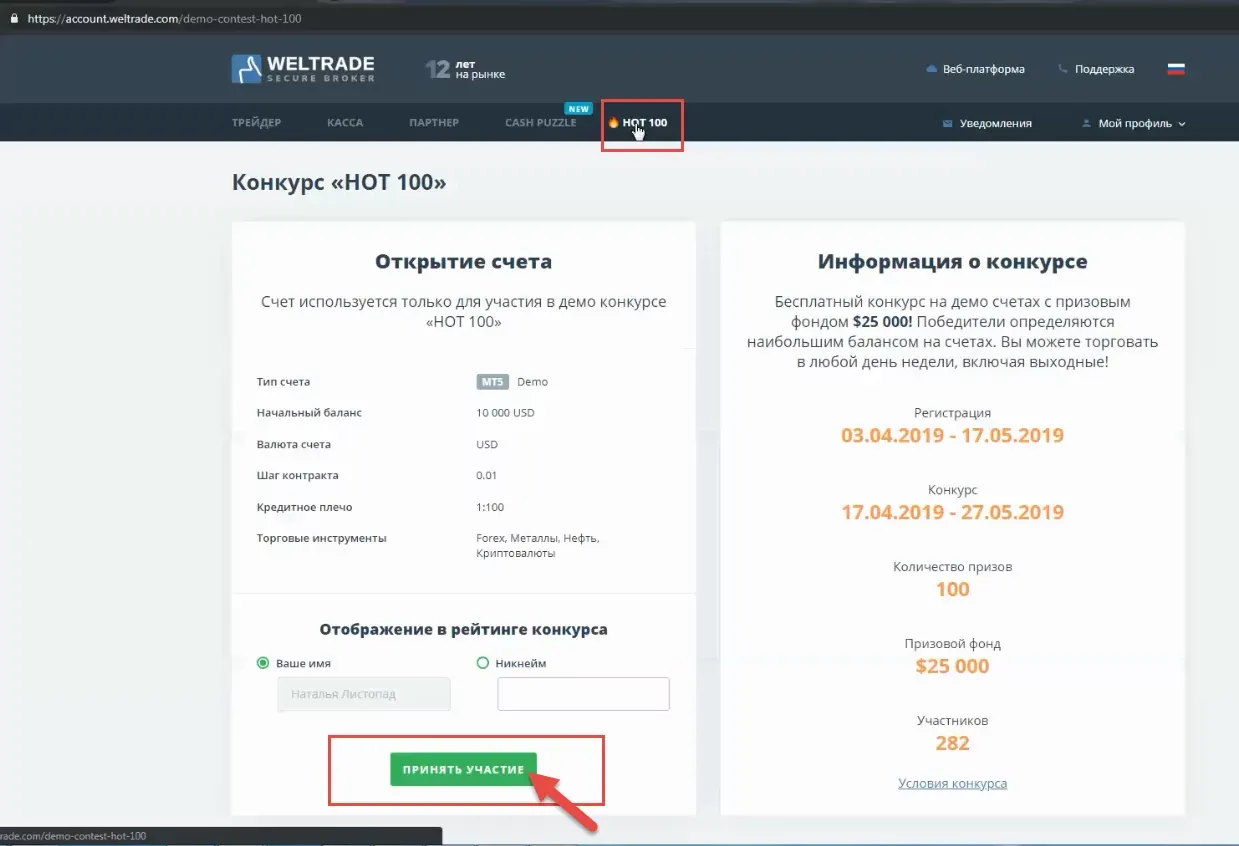Image resolution: width=1239 pixels, height=846 pixels.
Task: Click the NEW badge above Cash Puzzle
Action: coord(578,108)
